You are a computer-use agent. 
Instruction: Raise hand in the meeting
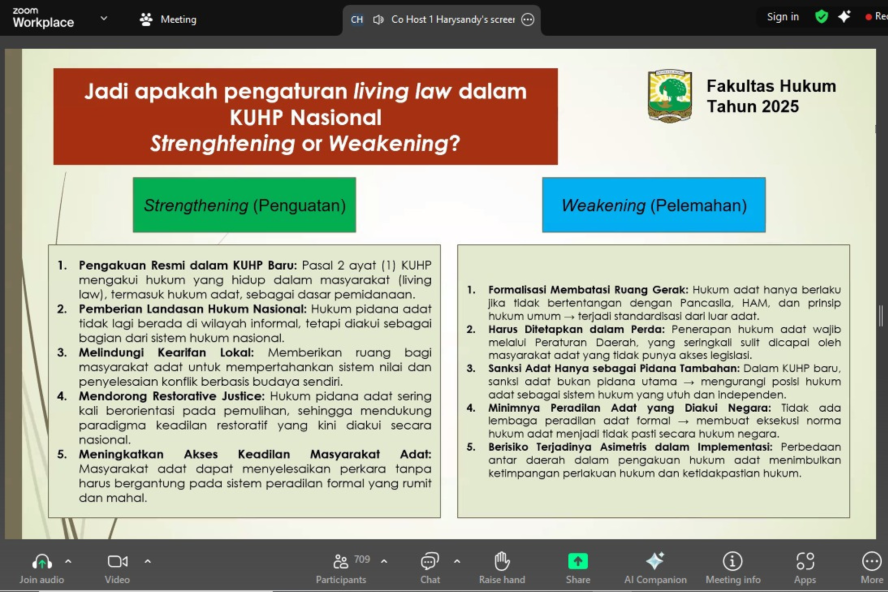pyautogui.click(x=502, y=562)
